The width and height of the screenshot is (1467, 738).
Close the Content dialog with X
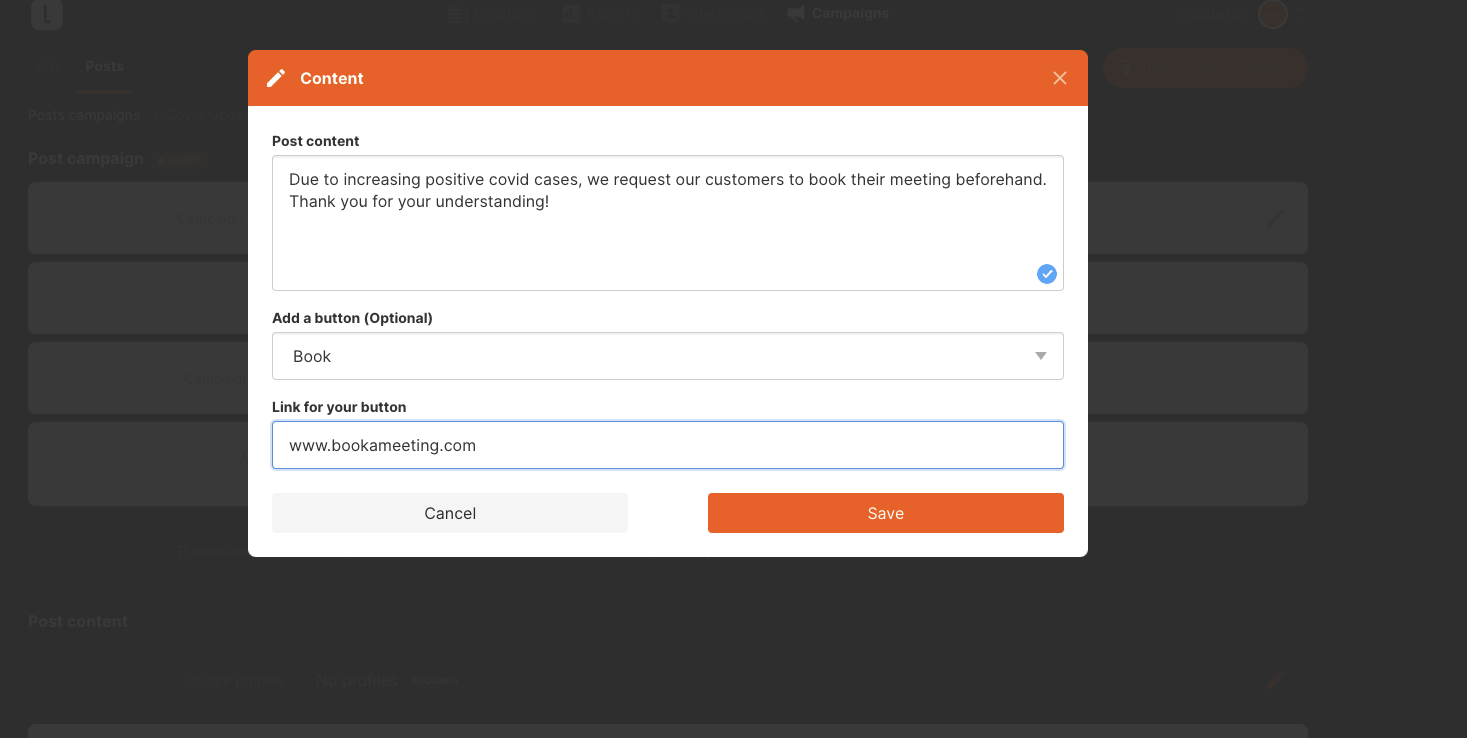coord(1060,78)
